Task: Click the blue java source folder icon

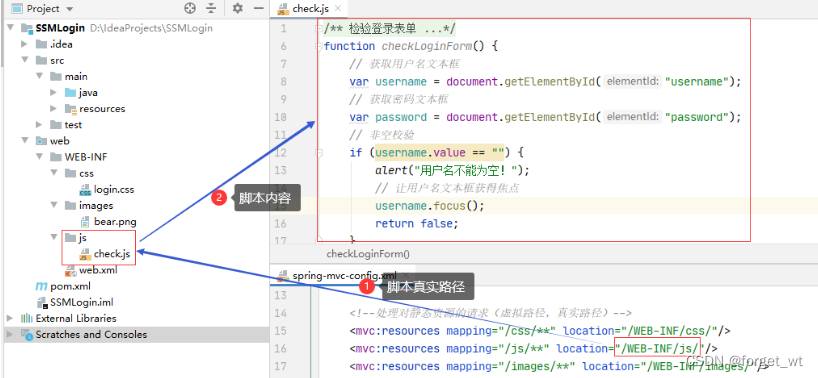Action: coord(70,93)
